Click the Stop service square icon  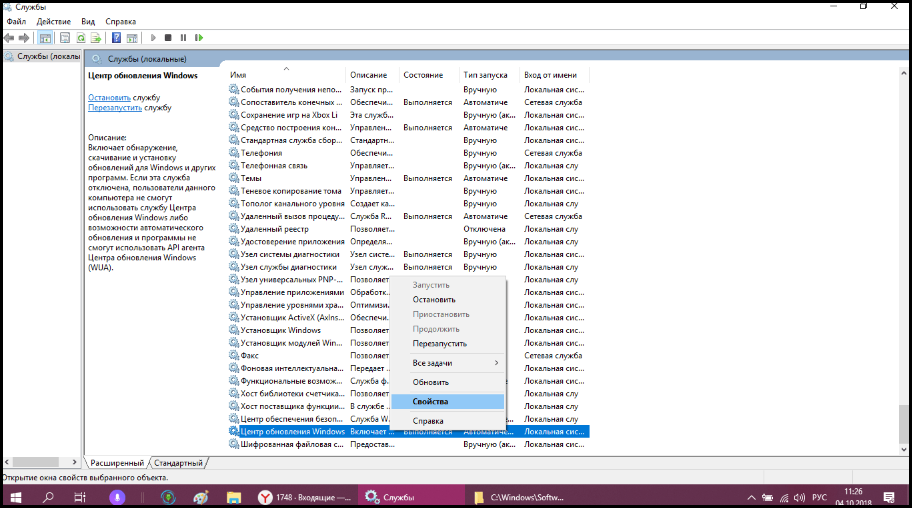pos(168,38)
